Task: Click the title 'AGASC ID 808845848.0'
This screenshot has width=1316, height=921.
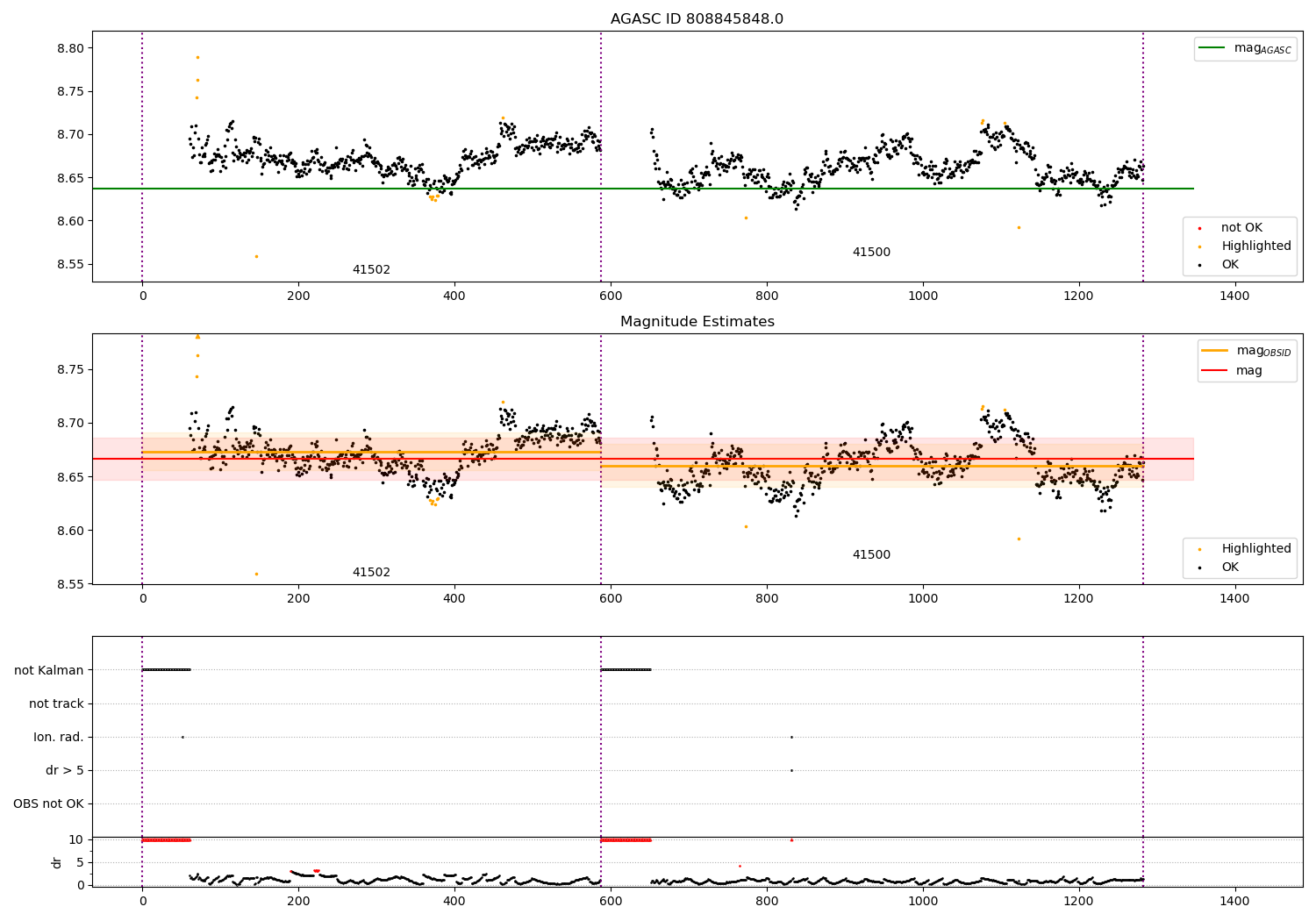Action: (697, 19)
